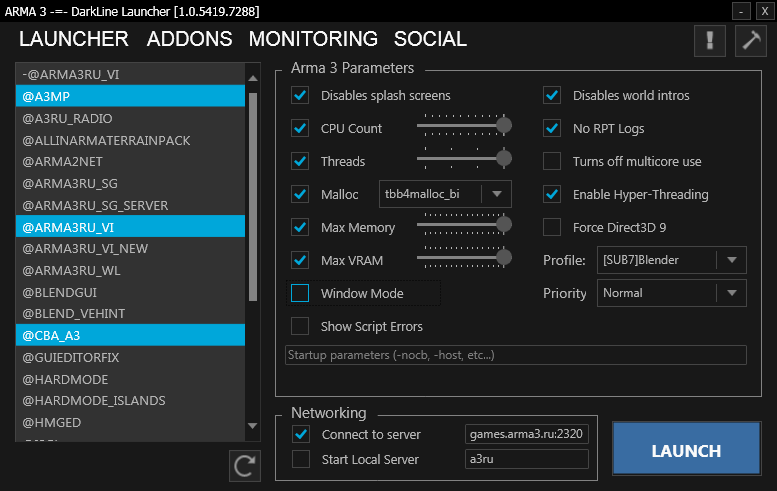The height and width of the screenshot is (491, 777).
Task: Enable Start Local Server checkbox
Action: [301, 459]
